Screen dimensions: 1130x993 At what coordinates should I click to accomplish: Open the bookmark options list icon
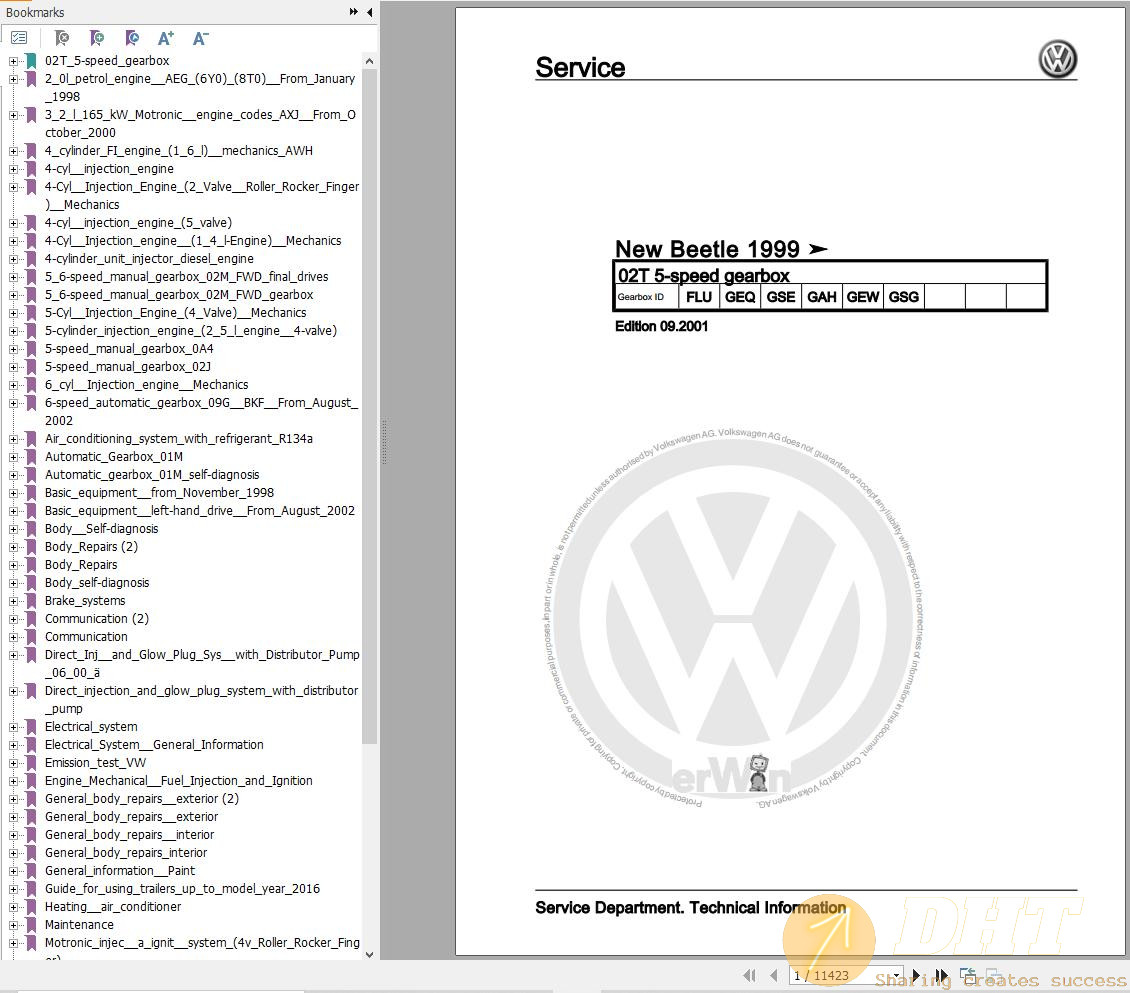pos(19,37)
